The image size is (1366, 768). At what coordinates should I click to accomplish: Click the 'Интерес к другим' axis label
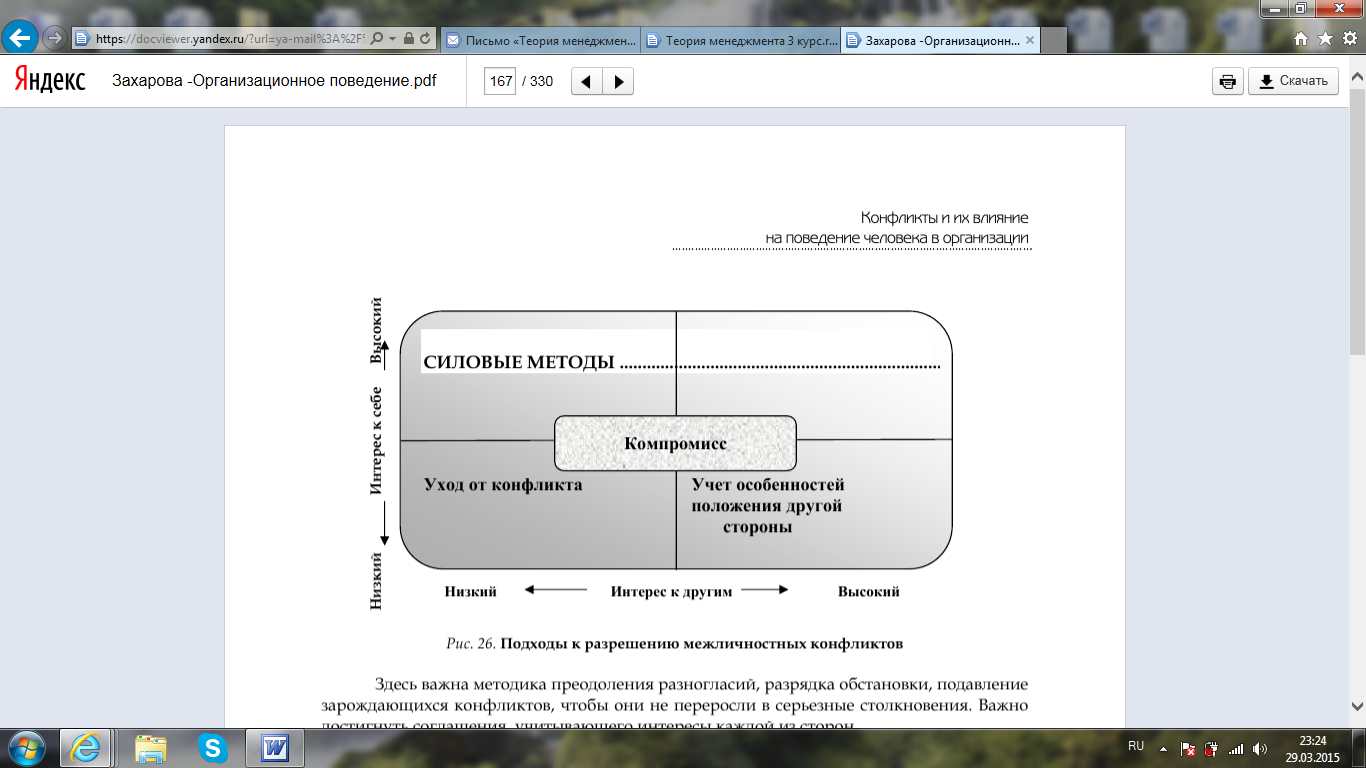point(671,591)
